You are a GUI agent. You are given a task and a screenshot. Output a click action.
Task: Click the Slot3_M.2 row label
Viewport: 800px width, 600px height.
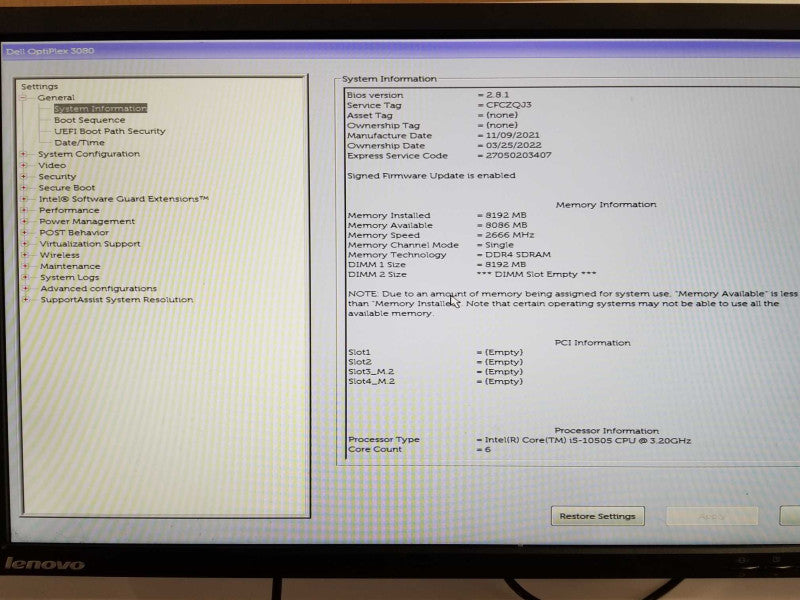pos(371,371)
